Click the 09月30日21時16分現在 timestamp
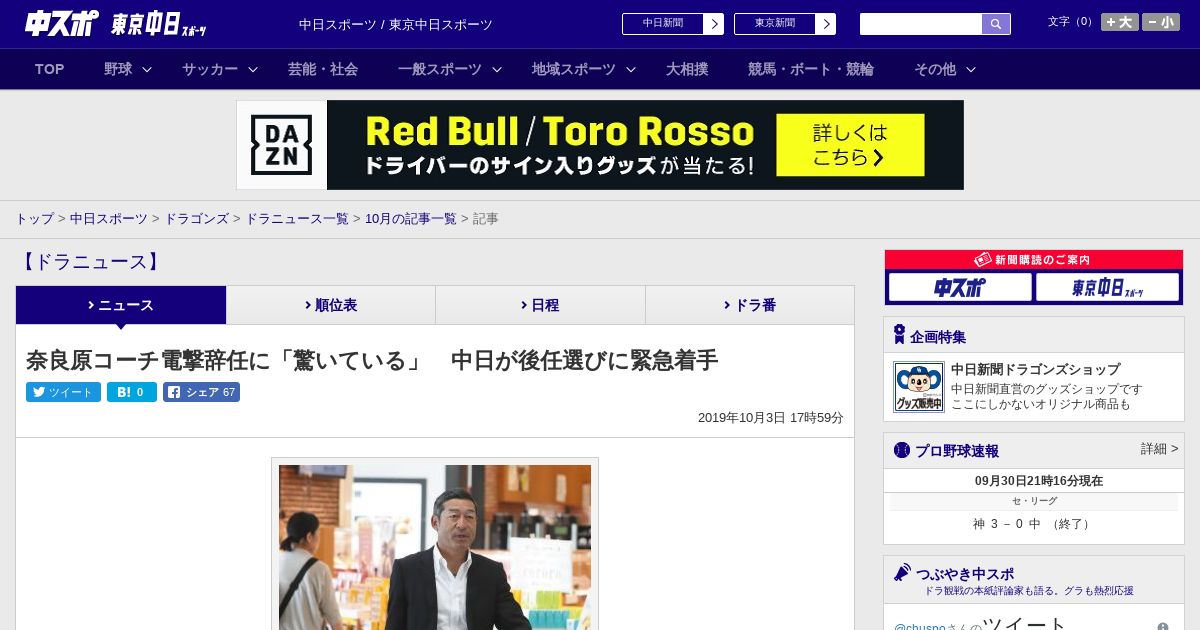The height and width of the screenshot is (630, 1200). pyautogui.click(x=1039, y=481)
